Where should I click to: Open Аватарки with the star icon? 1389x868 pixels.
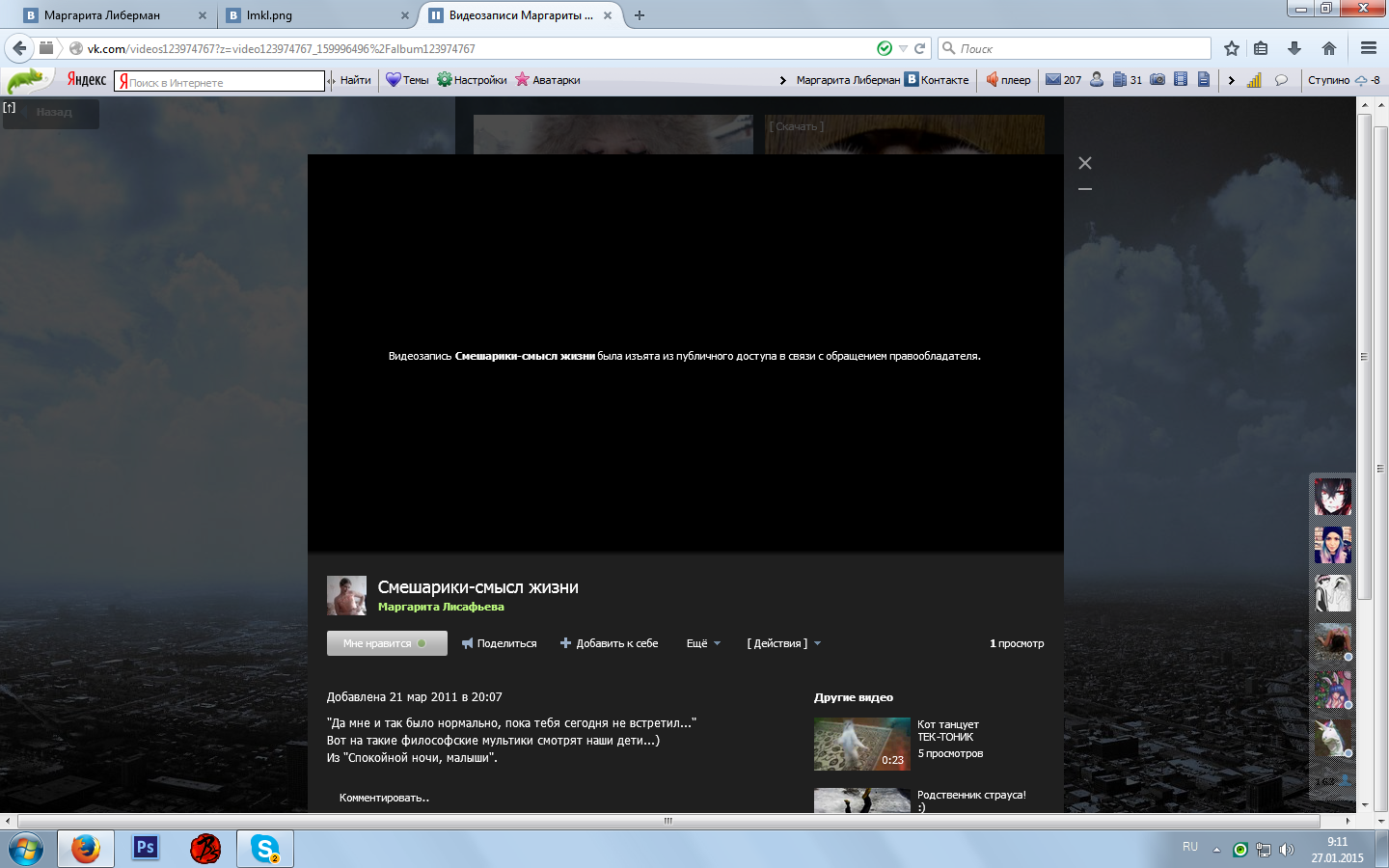(x=548, y=80)
